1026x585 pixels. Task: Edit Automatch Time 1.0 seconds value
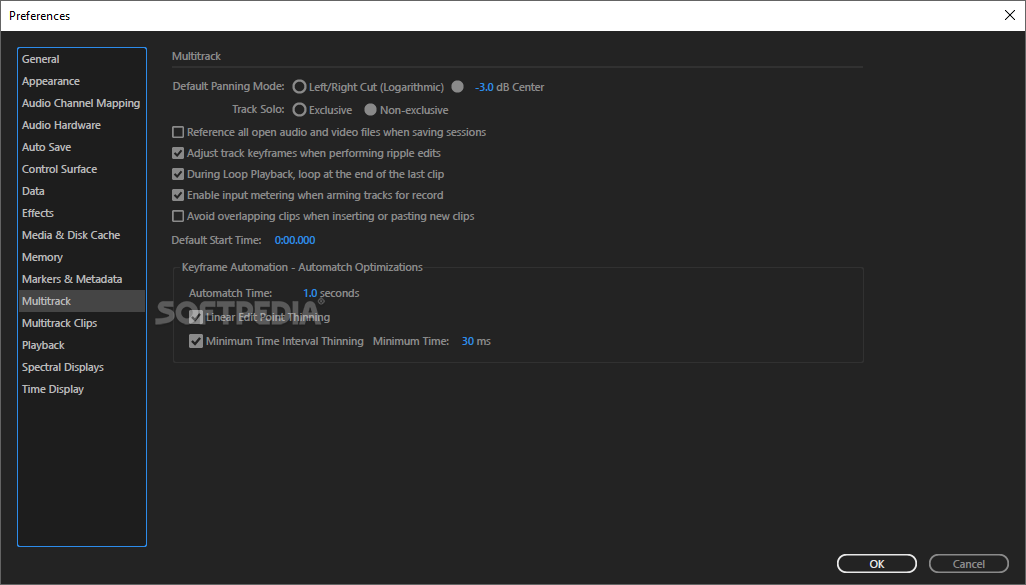tap(310, 293)
